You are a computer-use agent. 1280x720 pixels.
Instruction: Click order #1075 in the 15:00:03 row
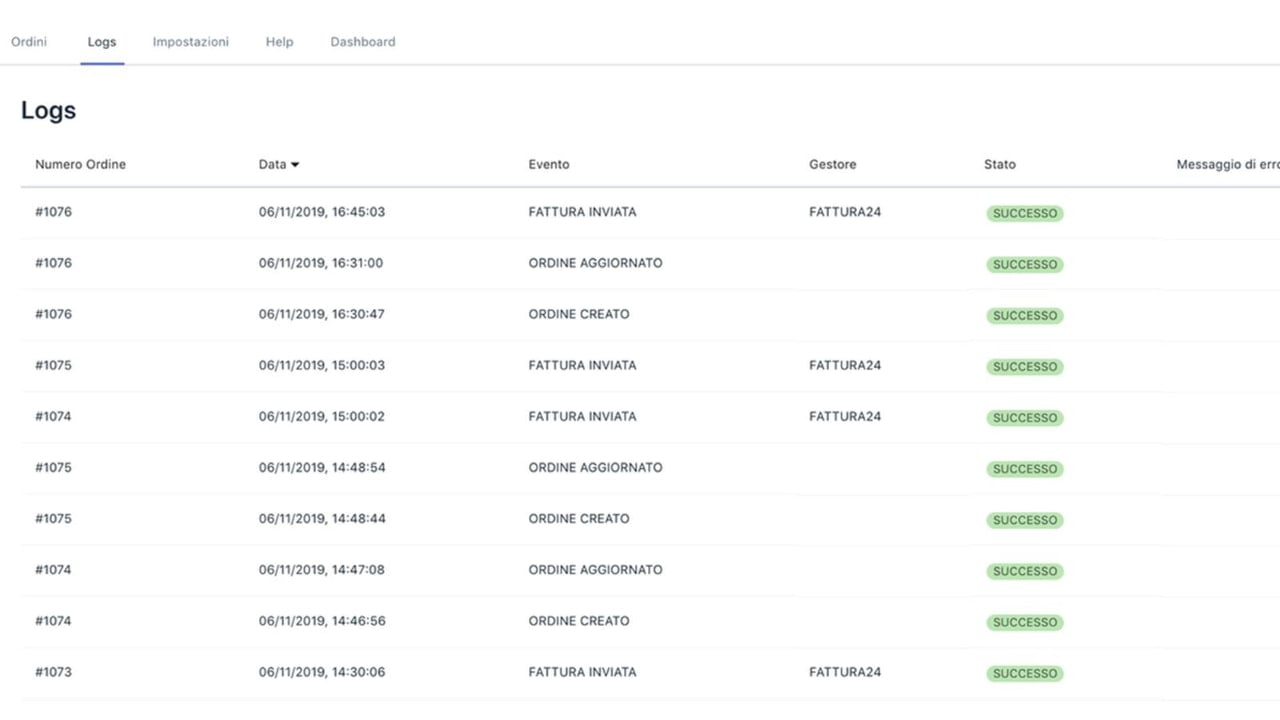tap(54, 365)
